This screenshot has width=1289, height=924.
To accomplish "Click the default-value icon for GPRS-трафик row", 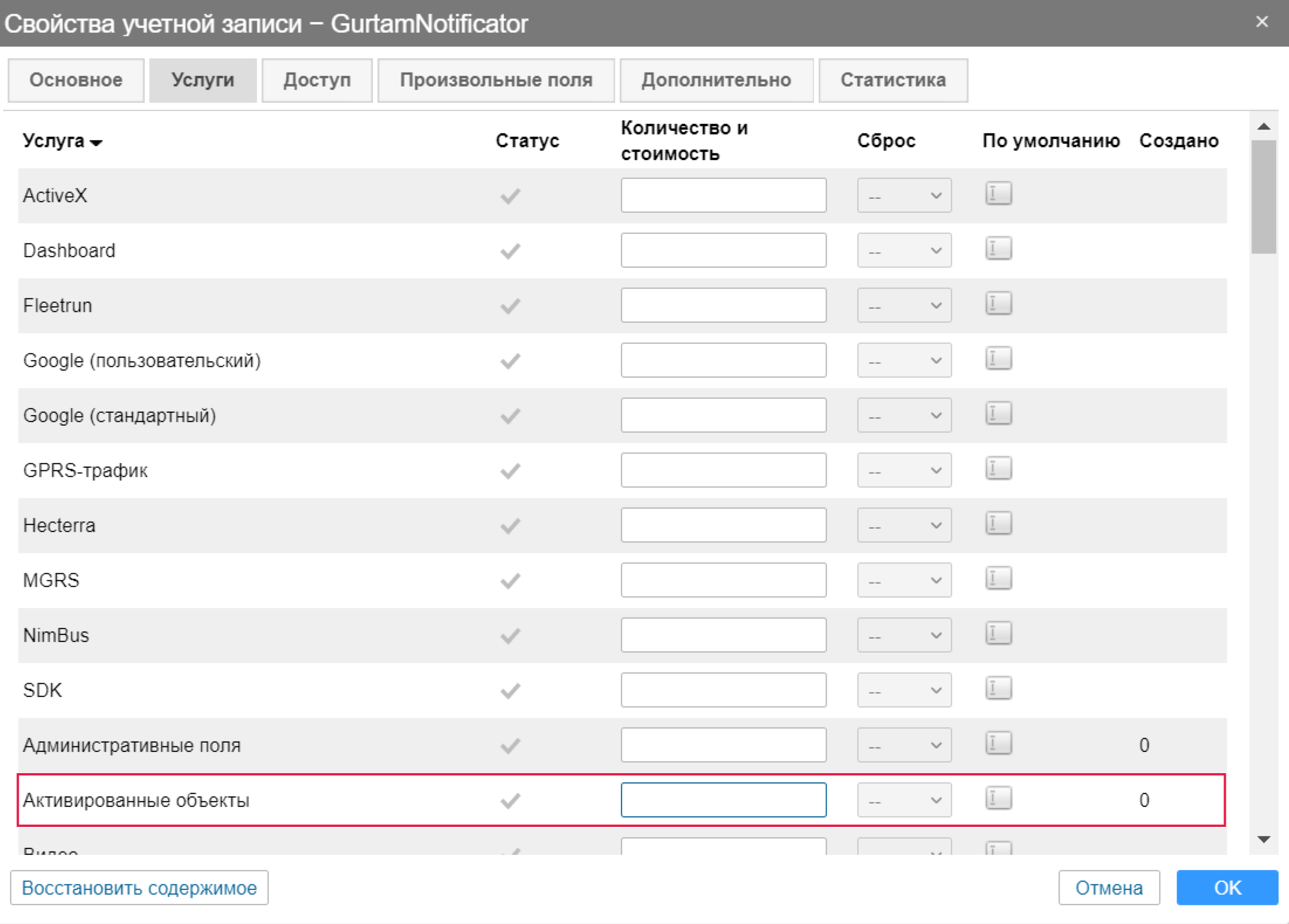I will [998, 468].
